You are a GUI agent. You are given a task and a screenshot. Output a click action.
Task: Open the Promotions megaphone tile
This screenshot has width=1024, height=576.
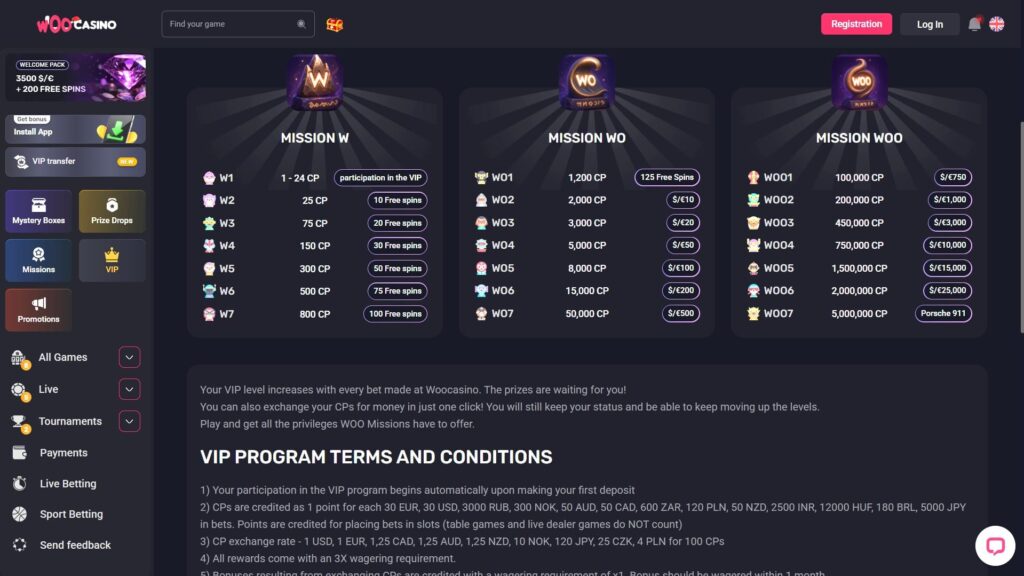pos(38,310)
